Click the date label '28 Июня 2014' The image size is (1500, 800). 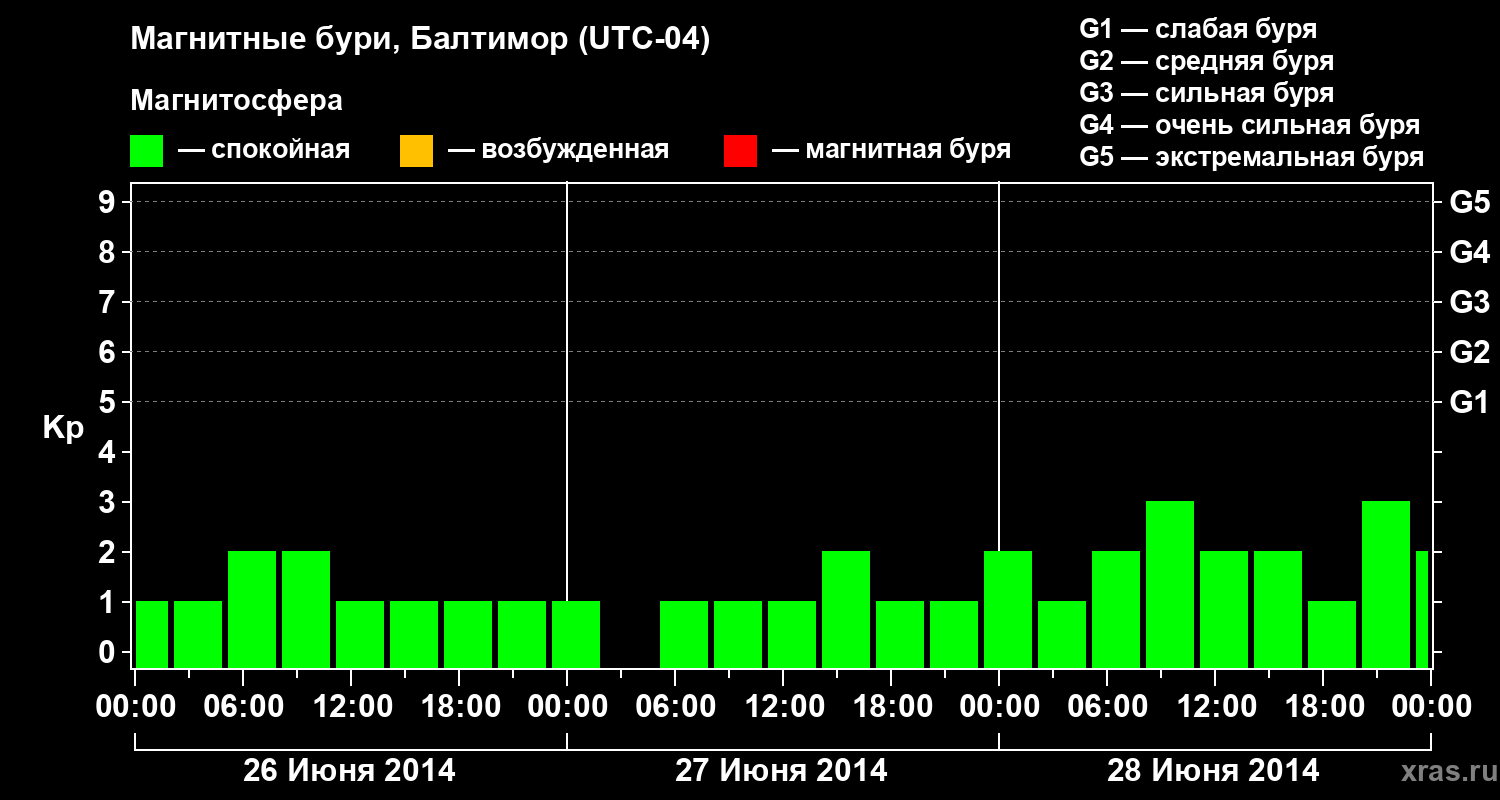[x=1213, y=771]
